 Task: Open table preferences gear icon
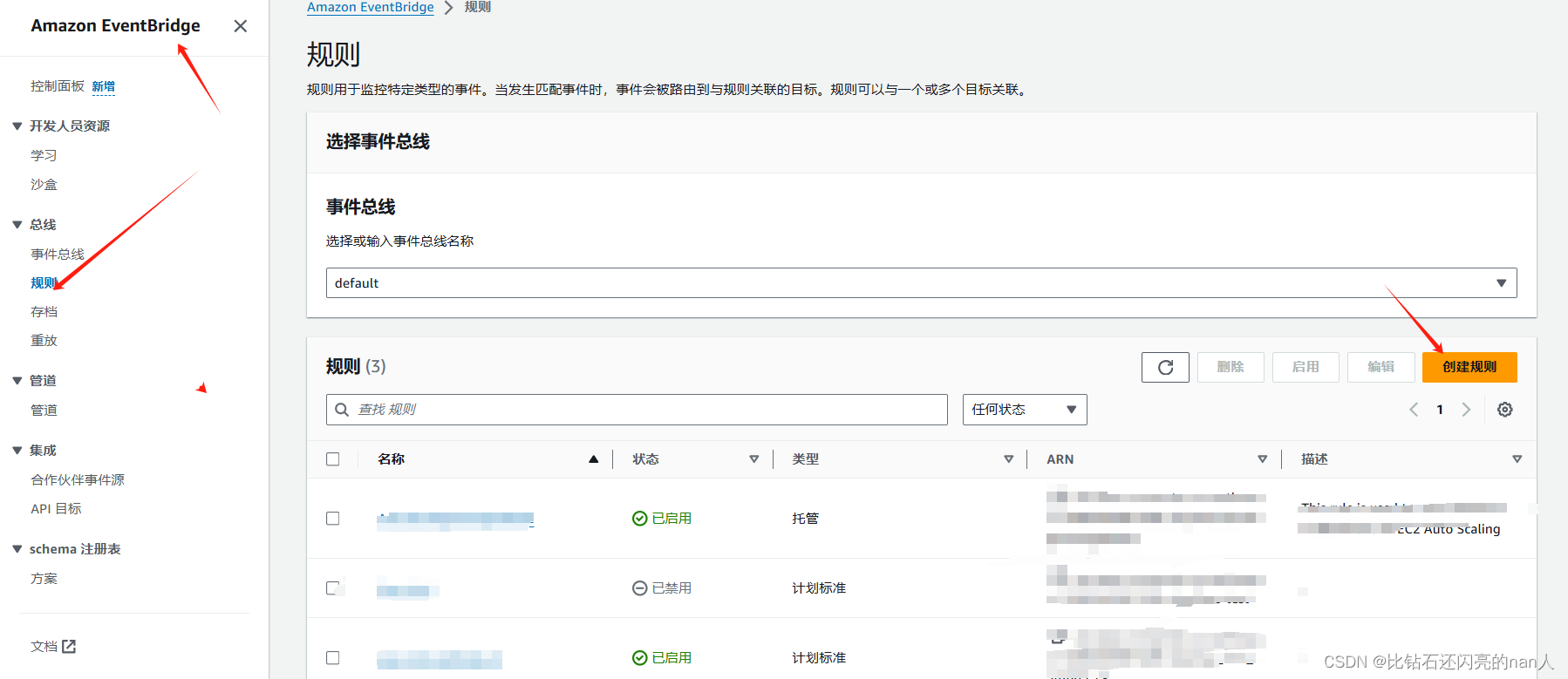1505,410
